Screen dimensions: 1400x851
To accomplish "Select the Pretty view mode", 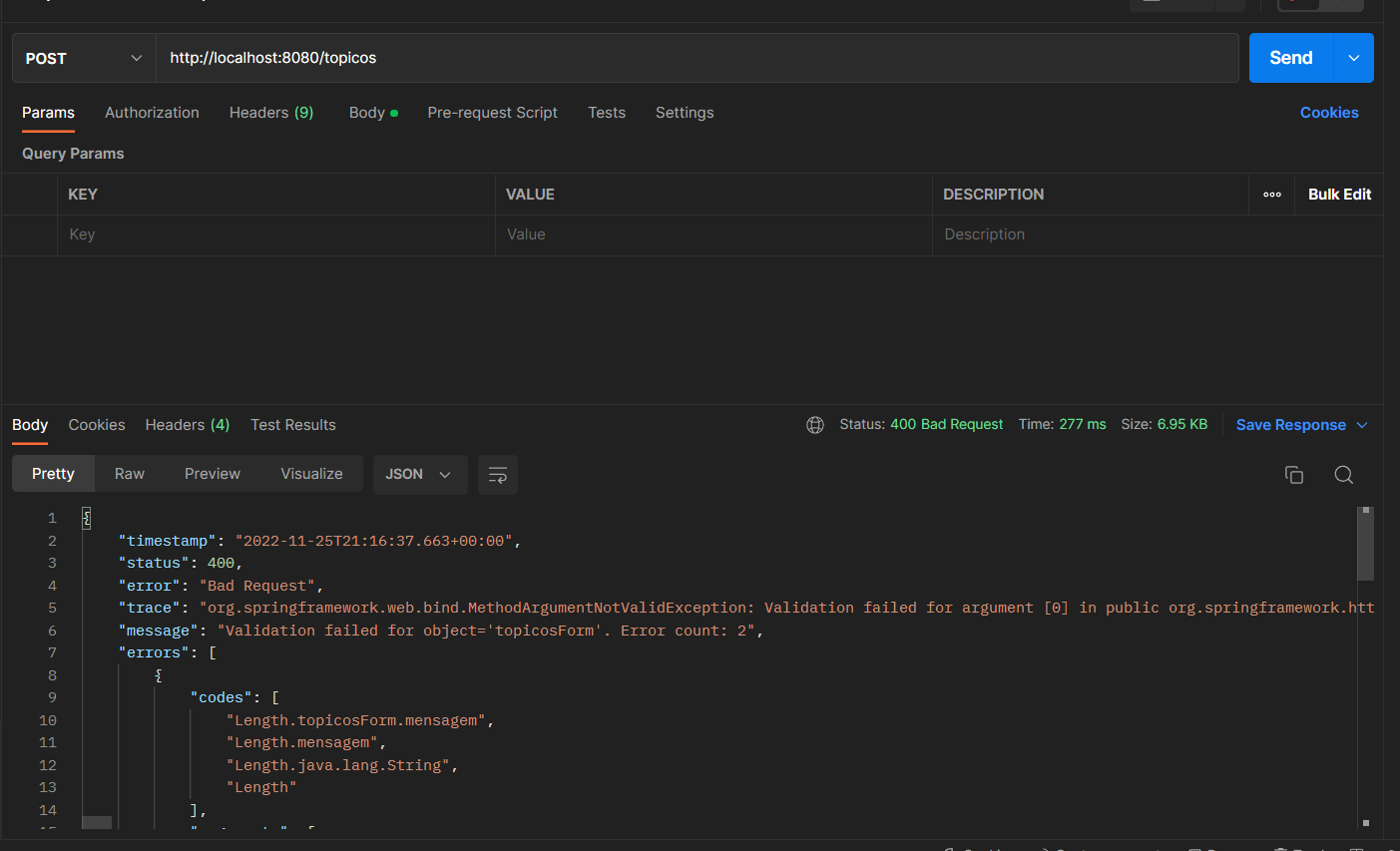I will click(x=53, y=474).
